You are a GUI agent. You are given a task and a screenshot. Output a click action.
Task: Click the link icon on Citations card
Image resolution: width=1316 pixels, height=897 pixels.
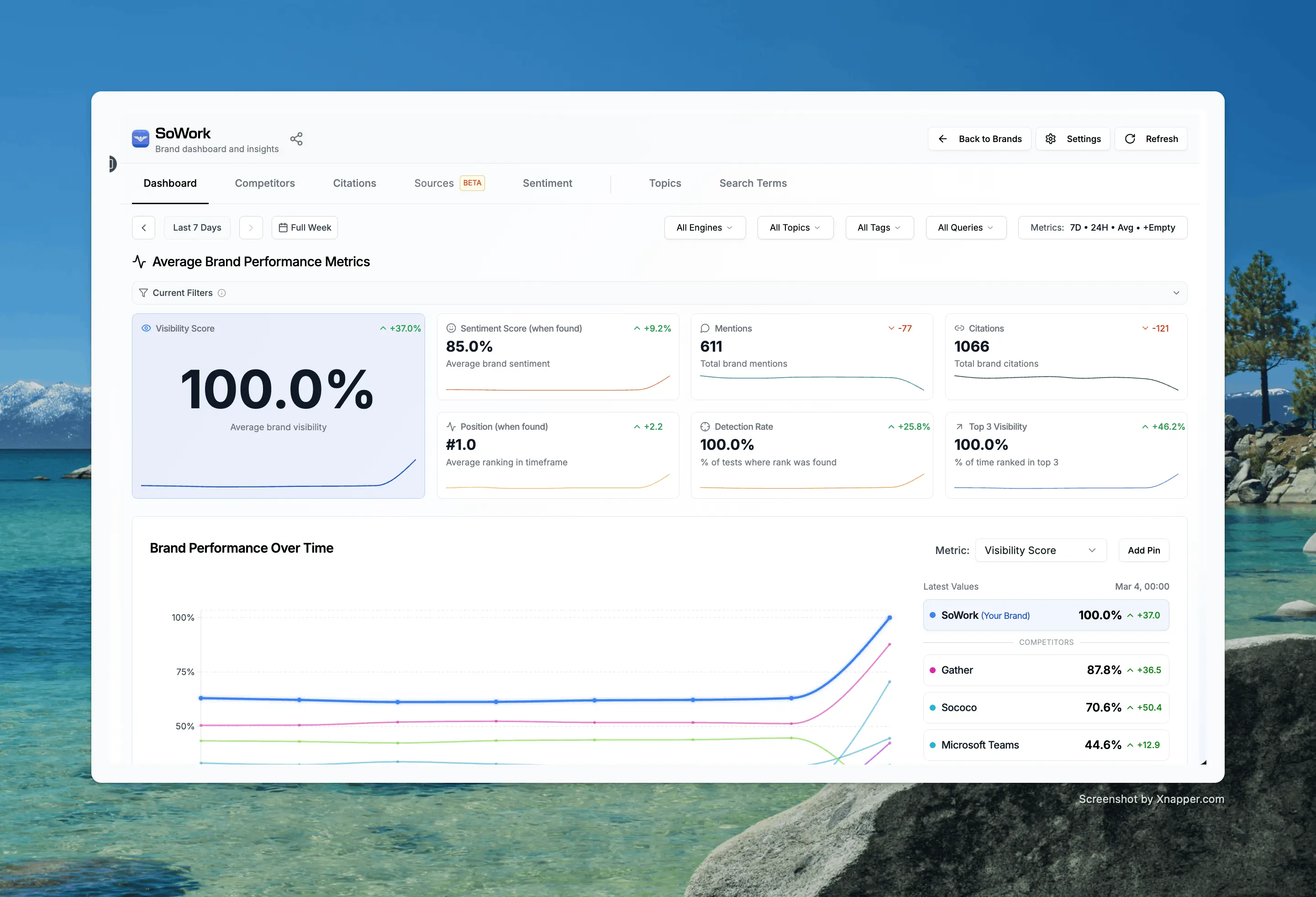point(959,328)
